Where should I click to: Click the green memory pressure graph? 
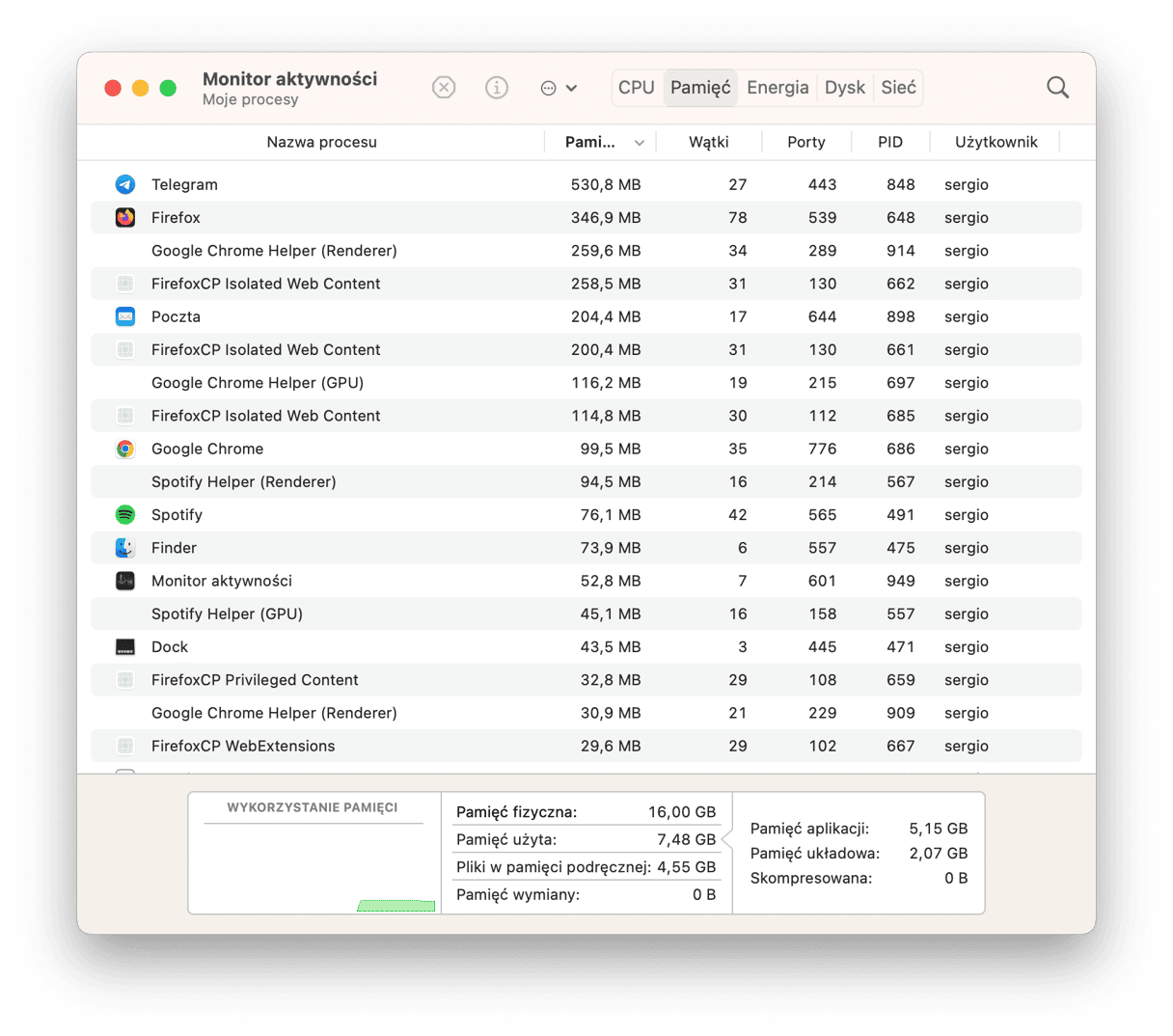[x=396, y=906]
